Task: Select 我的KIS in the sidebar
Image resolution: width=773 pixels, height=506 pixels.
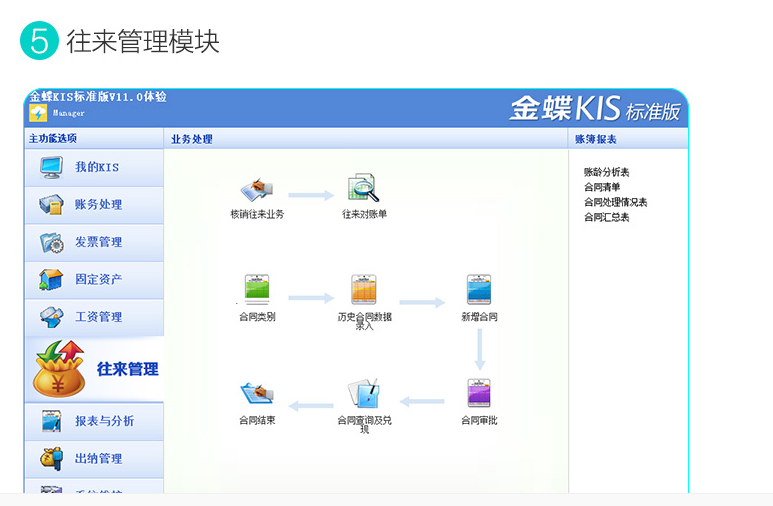Action: (95, 167)
